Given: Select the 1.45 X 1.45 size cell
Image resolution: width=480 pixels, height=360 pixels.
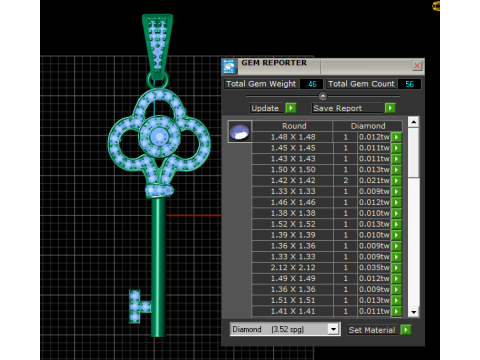Looking at the screenshot, I should point(293,148).
